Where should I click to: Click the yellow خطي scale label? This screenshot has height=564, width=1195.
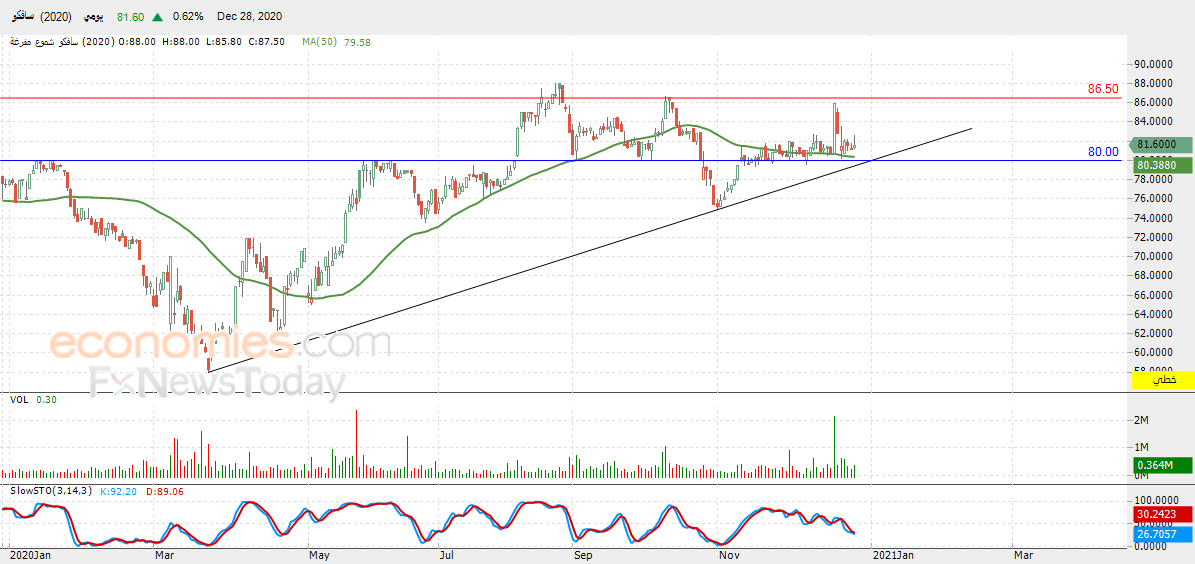click(x=1164, y=379)
